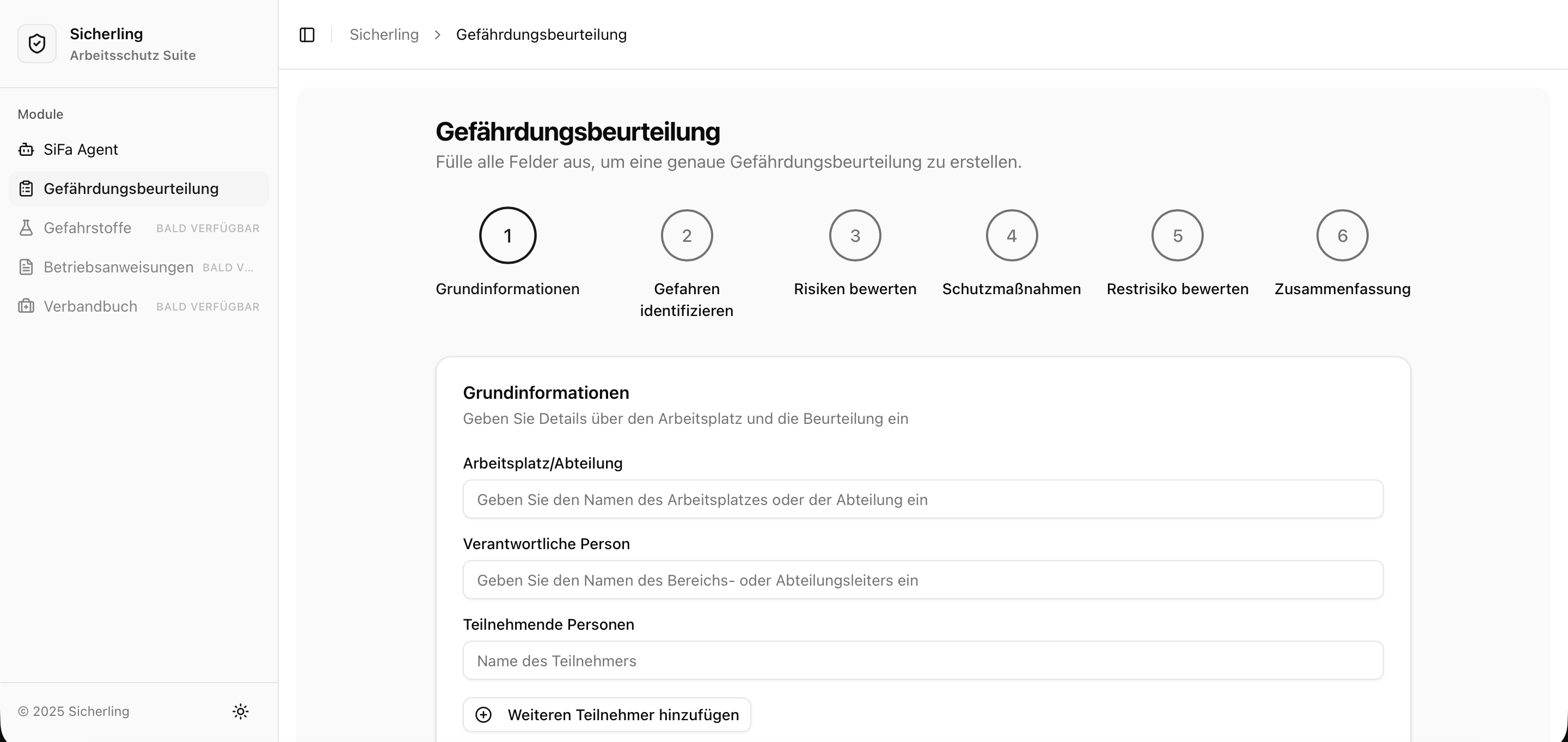
Task: Click into the Verantwortliche Person field
Action: click(923, 580)
